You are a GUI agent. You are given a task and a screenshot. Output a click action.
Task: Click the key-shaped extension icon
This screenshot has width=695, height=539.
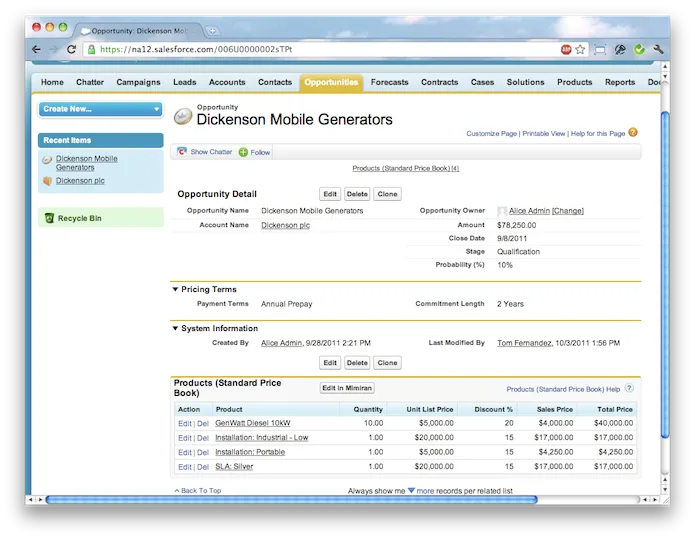[620, 49]
